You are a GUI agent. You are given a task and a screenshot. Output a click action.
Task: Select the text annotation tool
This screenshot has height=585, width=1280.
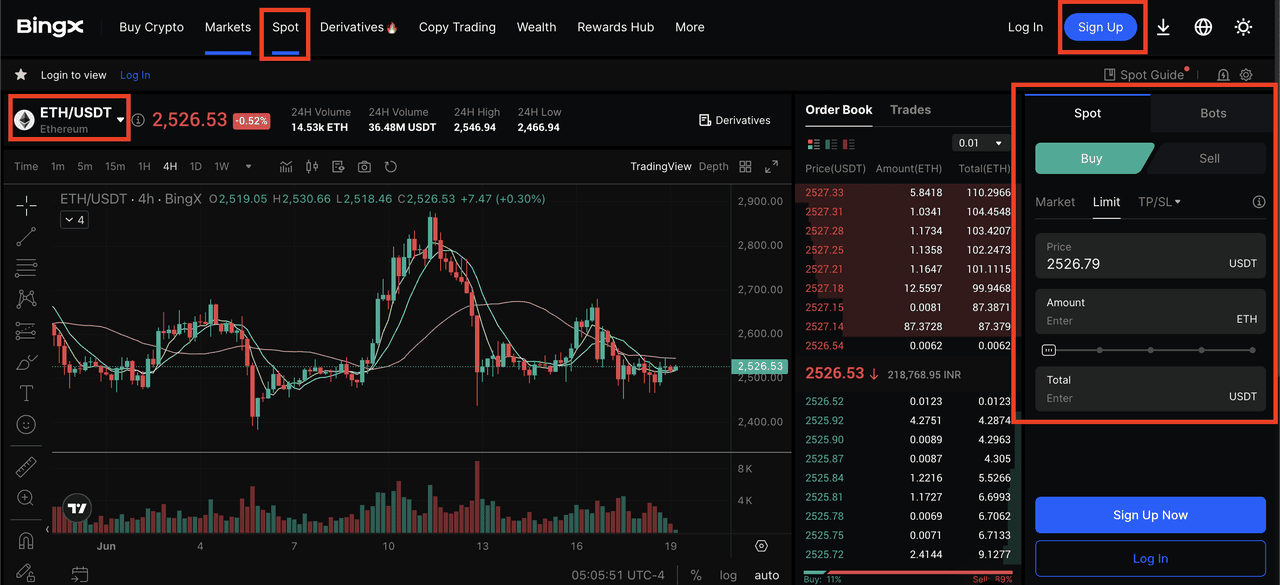point(27,393)
